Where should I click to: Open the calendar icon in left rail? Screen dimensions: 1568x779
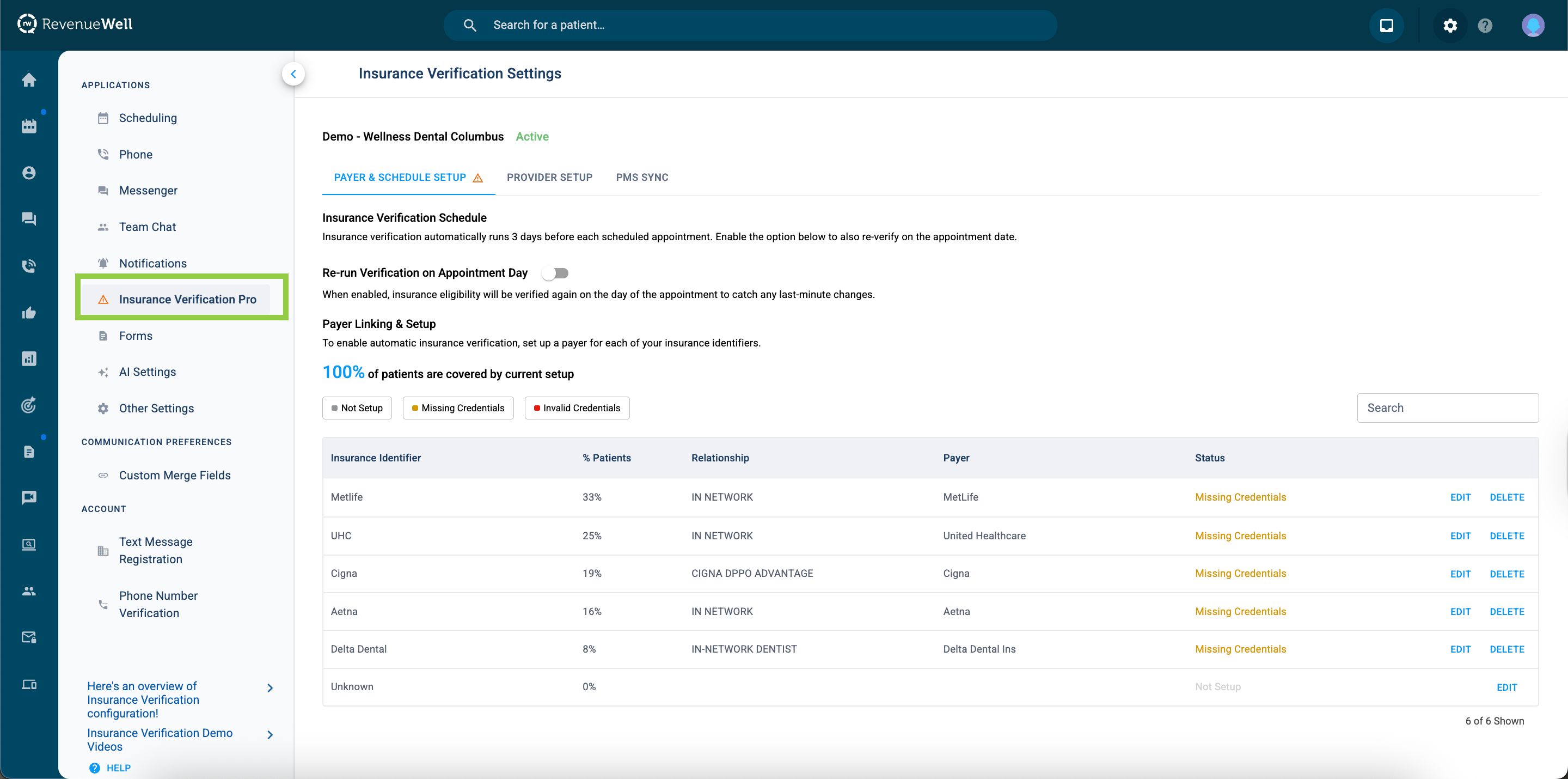29,126
